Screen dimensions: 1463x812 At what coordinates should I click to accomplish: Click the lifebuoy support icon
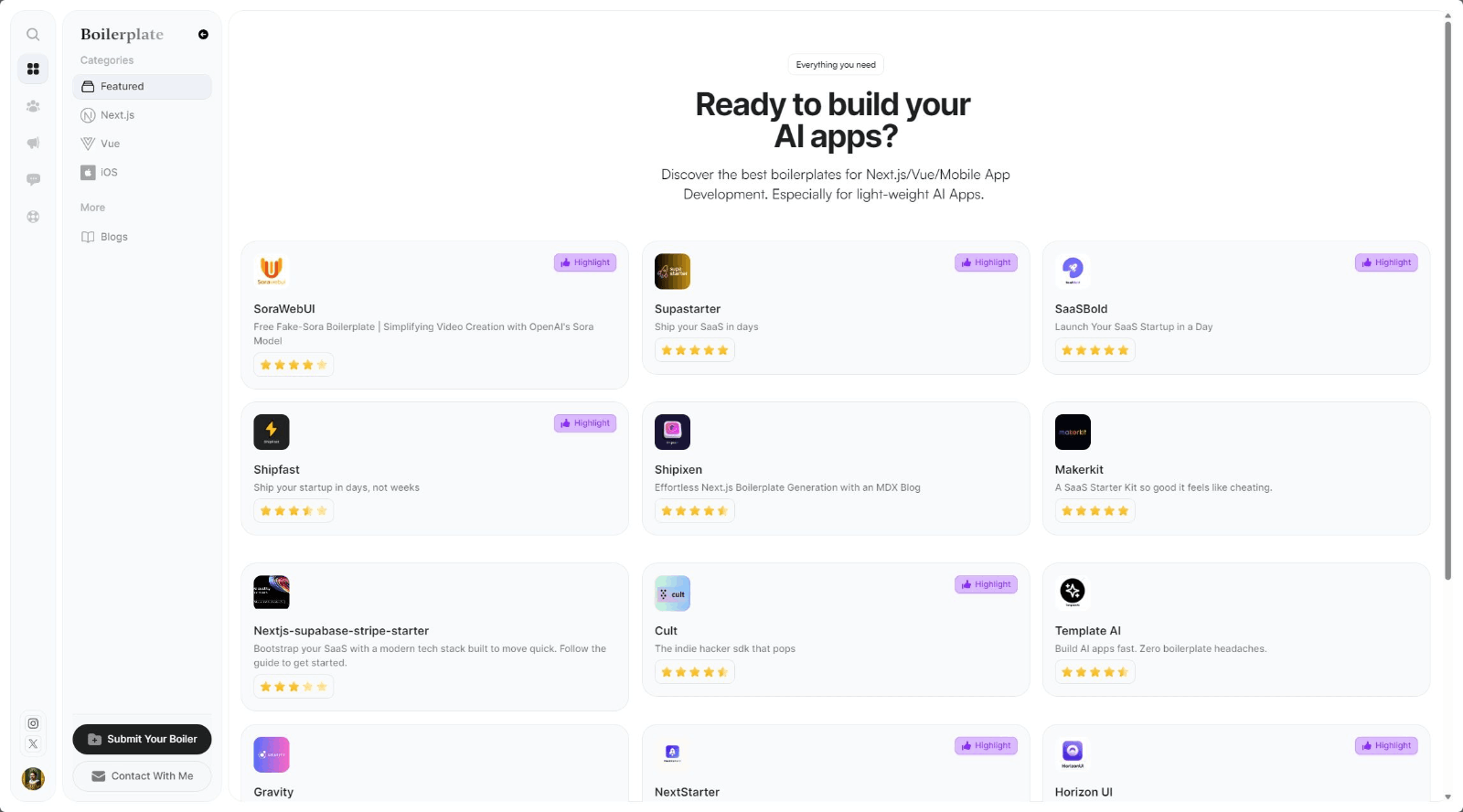tap(33, 217)
